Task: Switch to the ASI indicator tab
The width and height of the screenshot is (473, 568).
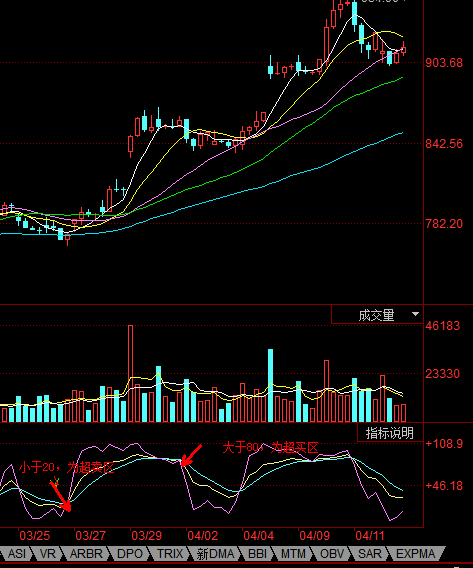Action: point(16,554)
